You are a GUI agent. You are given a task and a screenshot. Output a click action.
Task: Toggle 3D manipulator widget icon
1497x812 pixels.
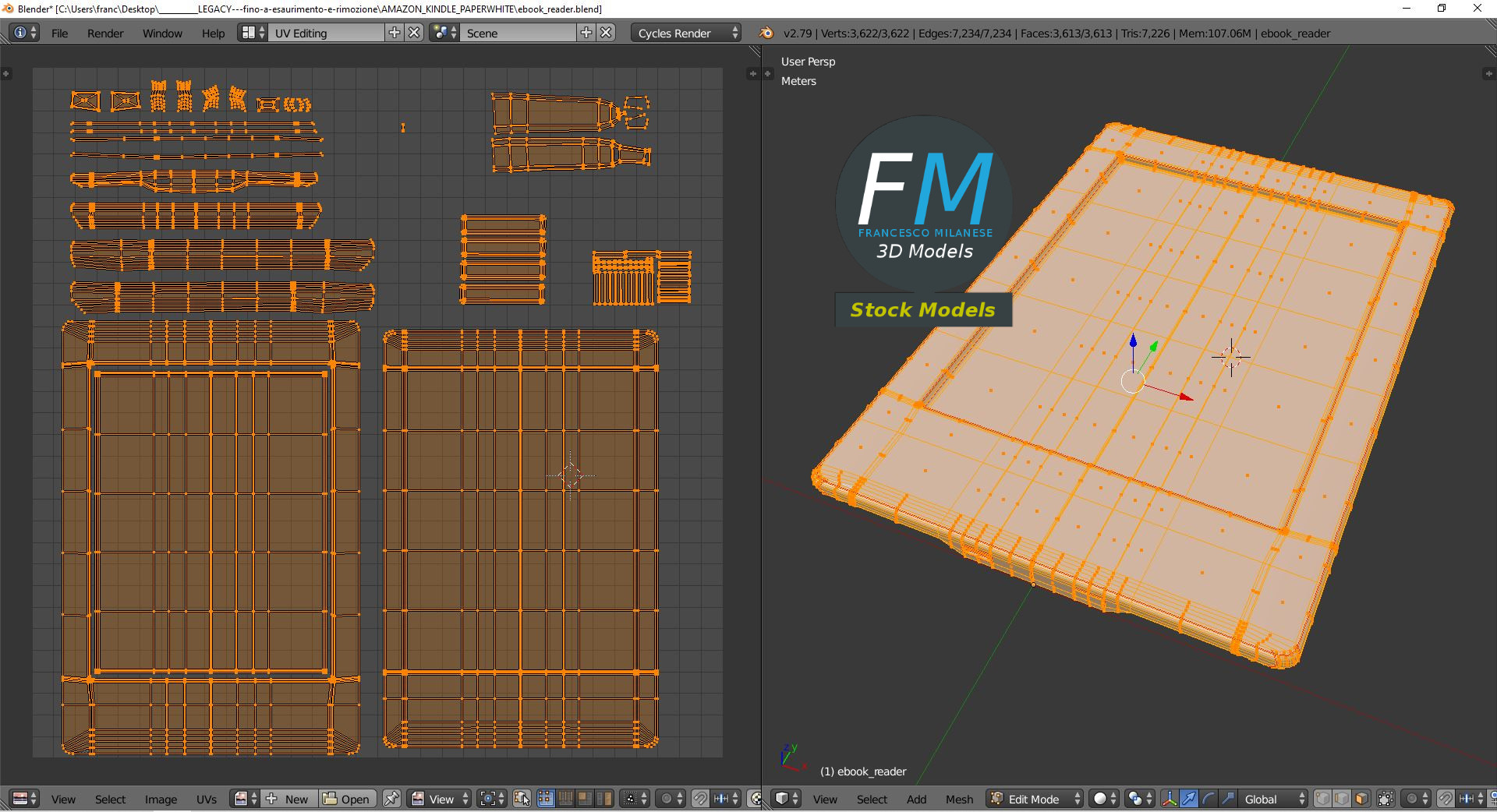click(1170, 799)
